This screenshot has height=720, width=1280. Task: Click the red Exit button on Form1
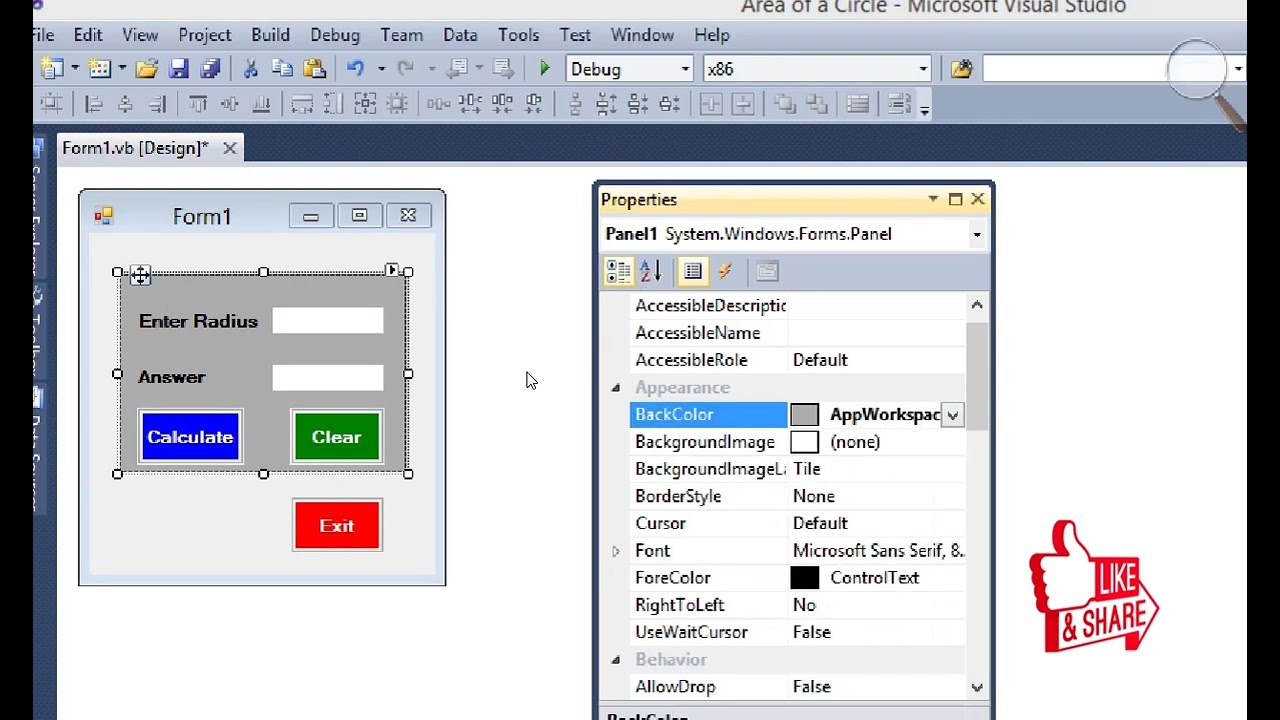337,526
